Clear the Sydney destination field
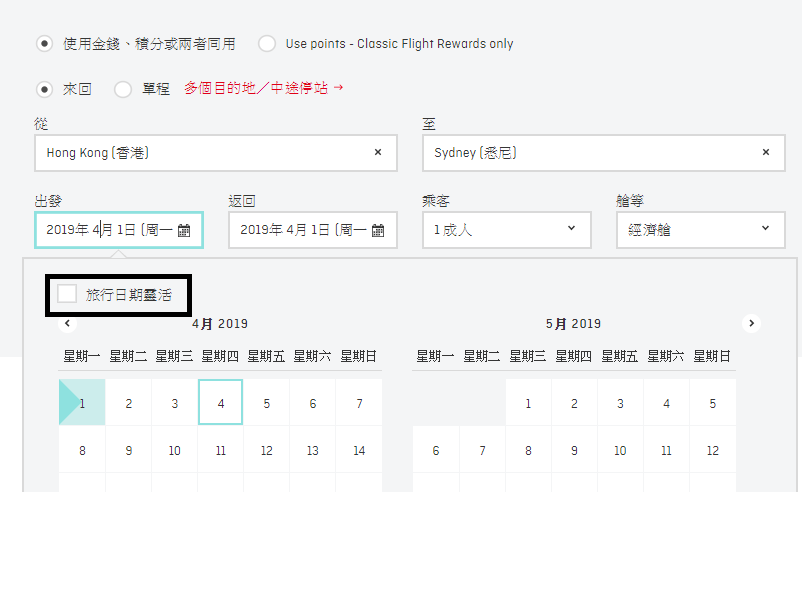The image size is (802, 612). pyautogui.click(x=766, y=152)
